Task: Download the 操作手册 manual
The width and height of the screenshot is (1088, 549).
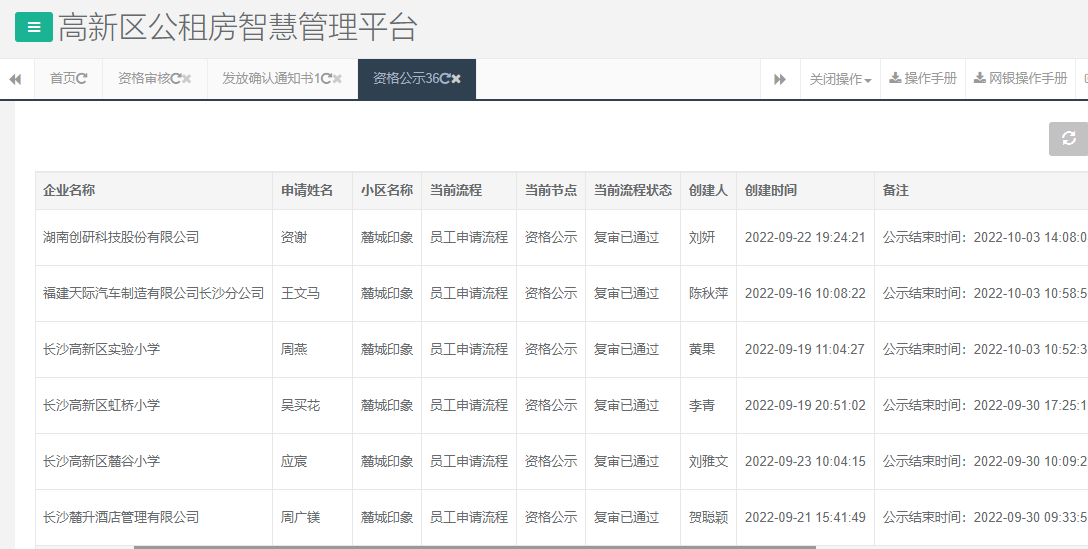Action: [x=922, y=79]
